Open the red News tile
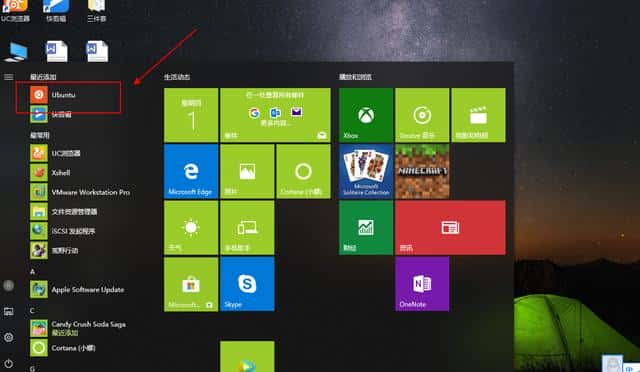Screen dimensions: 640x372 click(x=451, y=228)
